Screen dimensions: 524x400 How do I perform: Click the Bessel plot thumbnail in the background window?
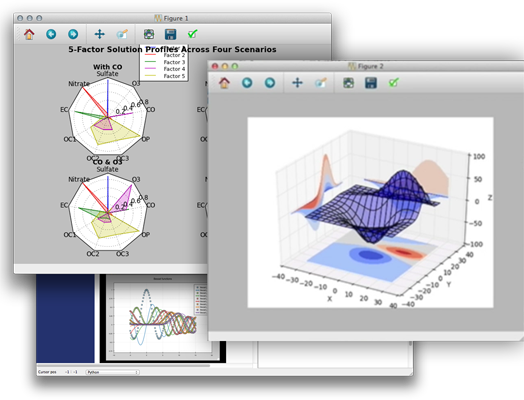point(163,317)
